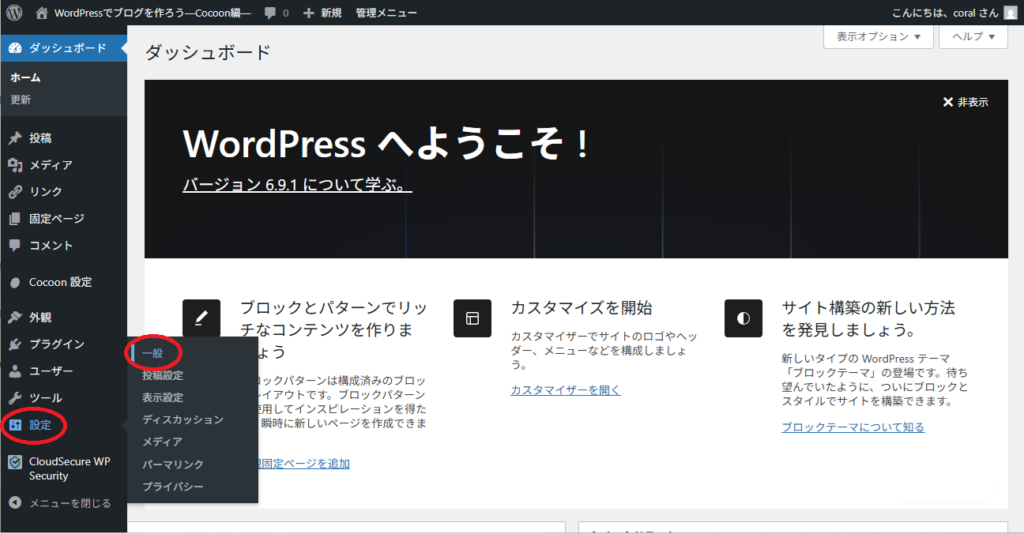Click the 外観 paintbrush icon
1024x534 pixels.
[x=15, y=317]
